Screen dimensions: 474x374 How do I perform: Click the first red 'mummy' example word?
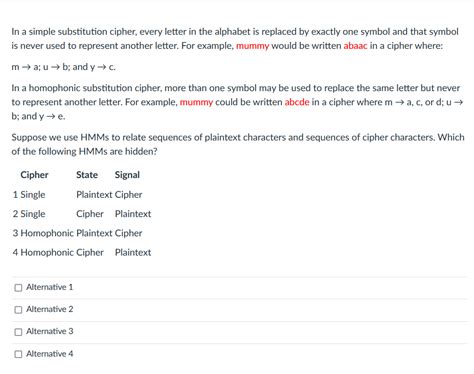(x=252, y=46)
